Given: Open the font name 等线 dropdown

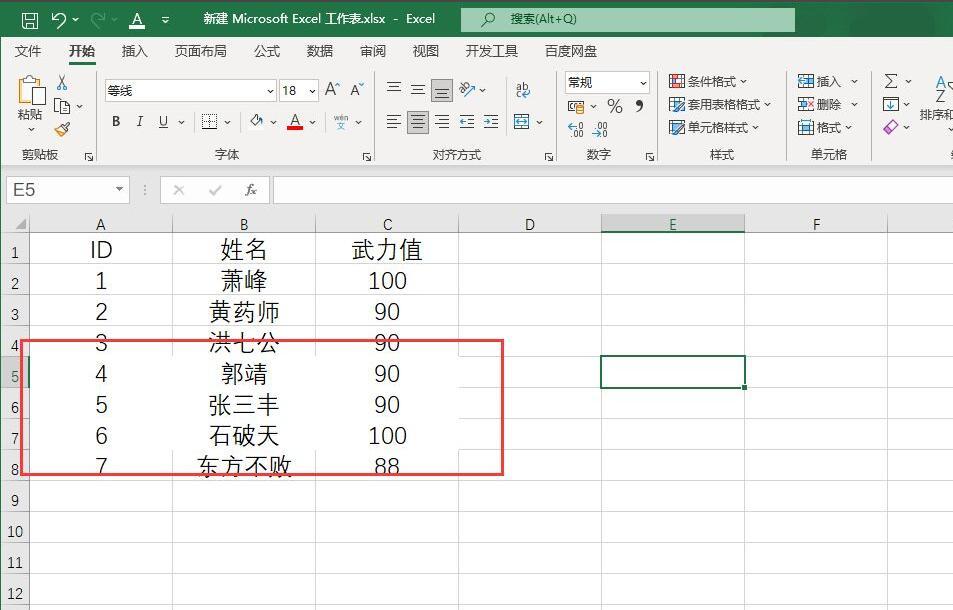Looking at the screenshot, I should tap(270, 91).
